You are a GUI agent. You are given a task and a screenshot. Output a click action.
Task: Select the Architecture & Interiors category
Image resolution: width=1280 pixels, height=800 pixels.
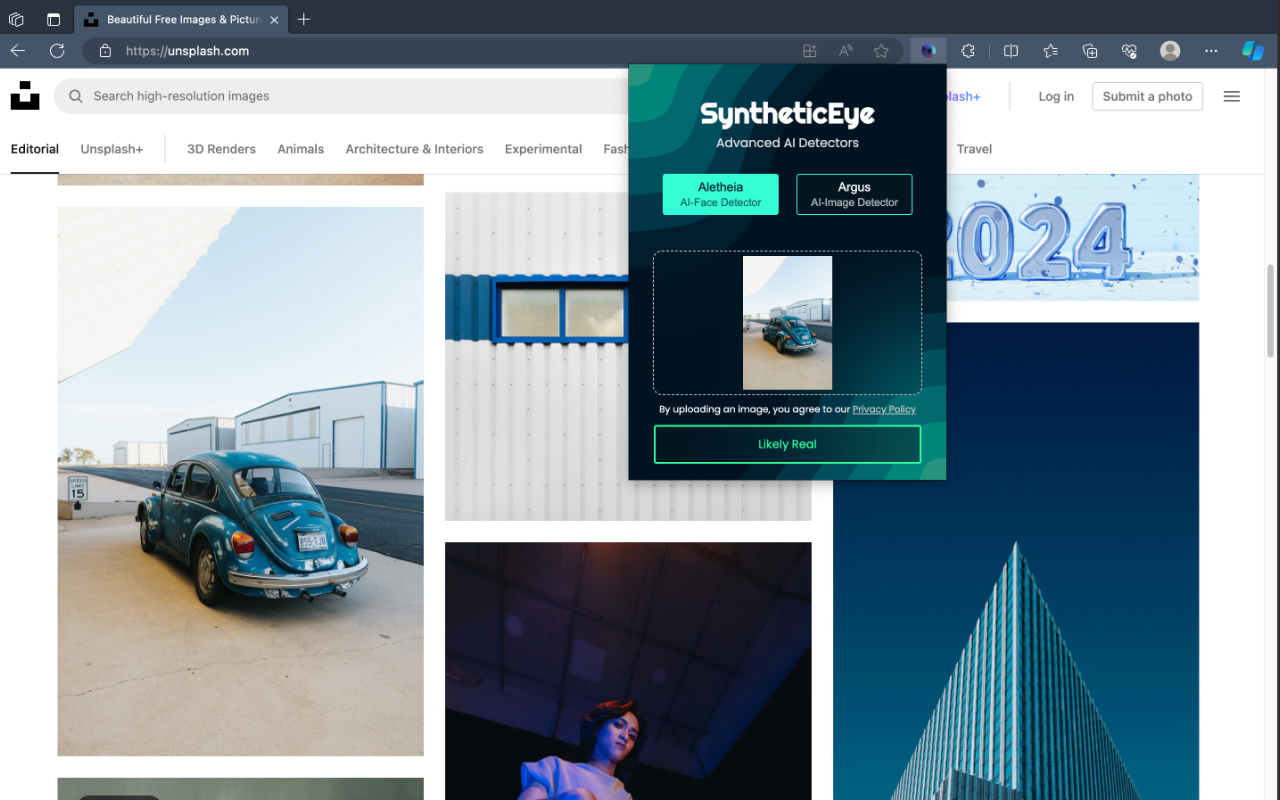point(414,149)
